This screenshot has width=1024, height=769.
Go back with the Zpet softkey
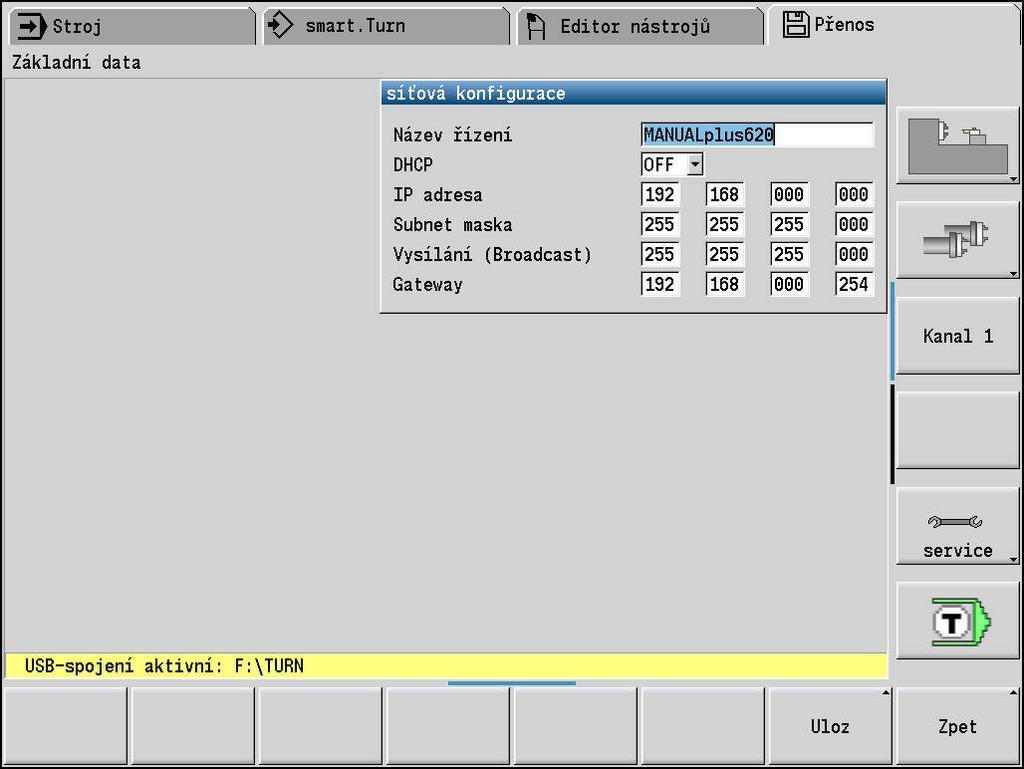[957, 726]
